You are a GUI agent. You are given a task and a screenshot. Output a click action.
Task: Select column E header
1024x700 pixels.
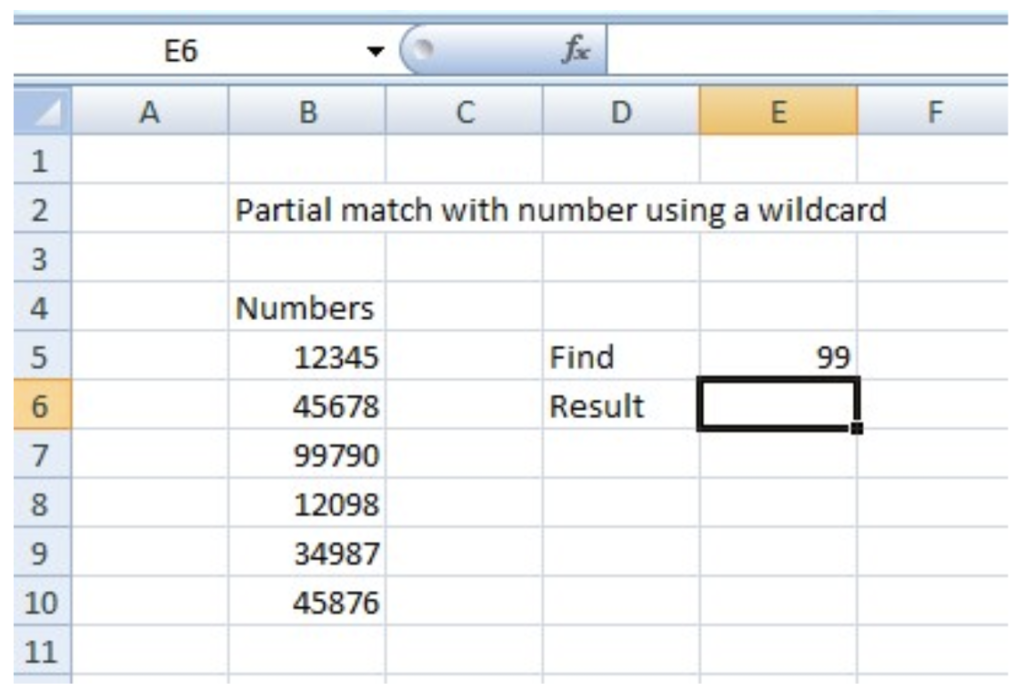click(x=778, y=111)
